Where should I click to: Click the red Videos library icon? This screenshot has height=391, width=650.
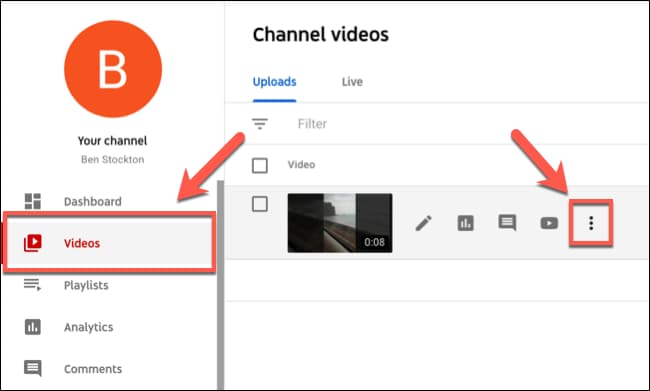pos(33,243)
